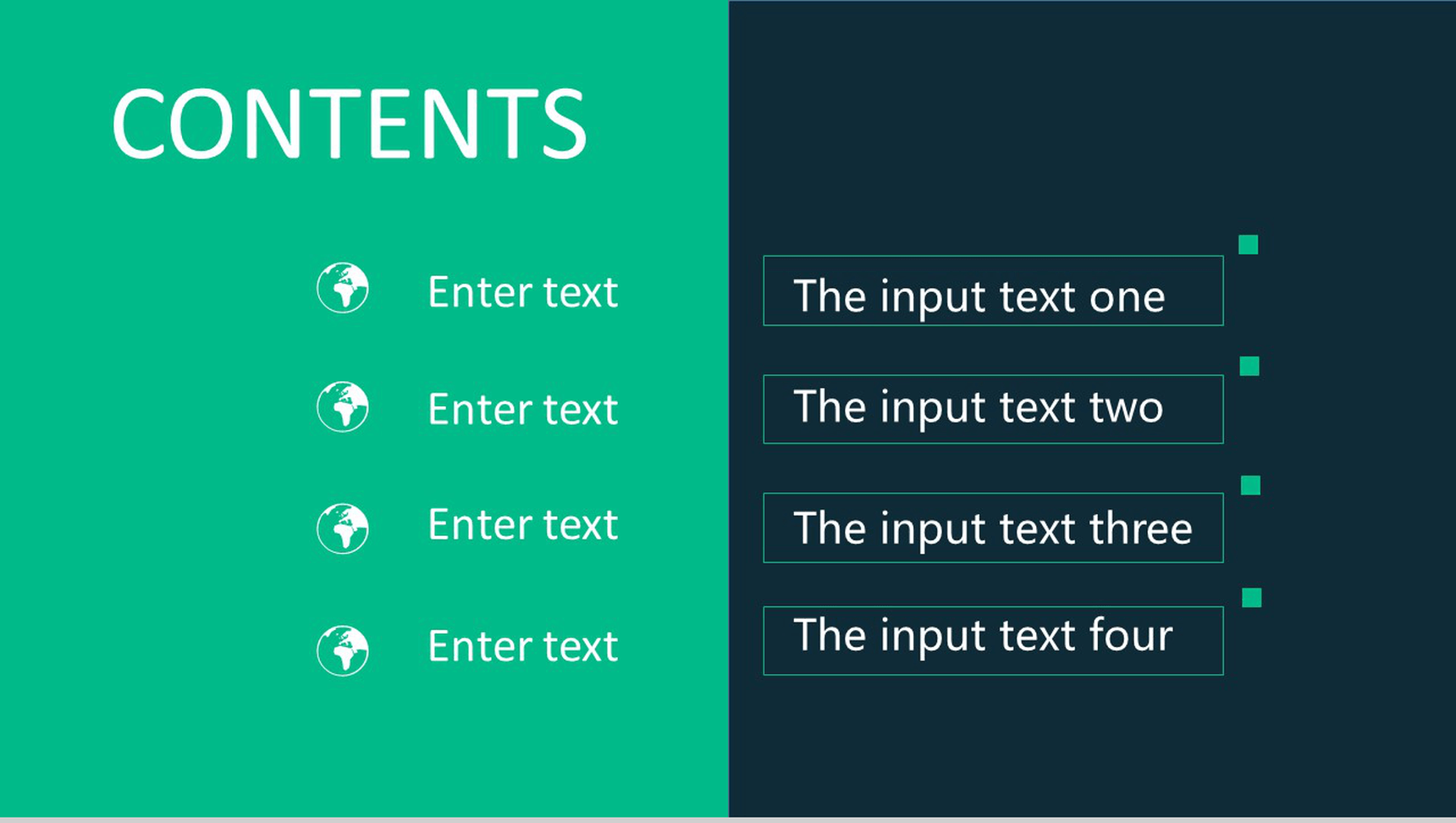Click green square above 'The input text one'

click(1248, 245)
